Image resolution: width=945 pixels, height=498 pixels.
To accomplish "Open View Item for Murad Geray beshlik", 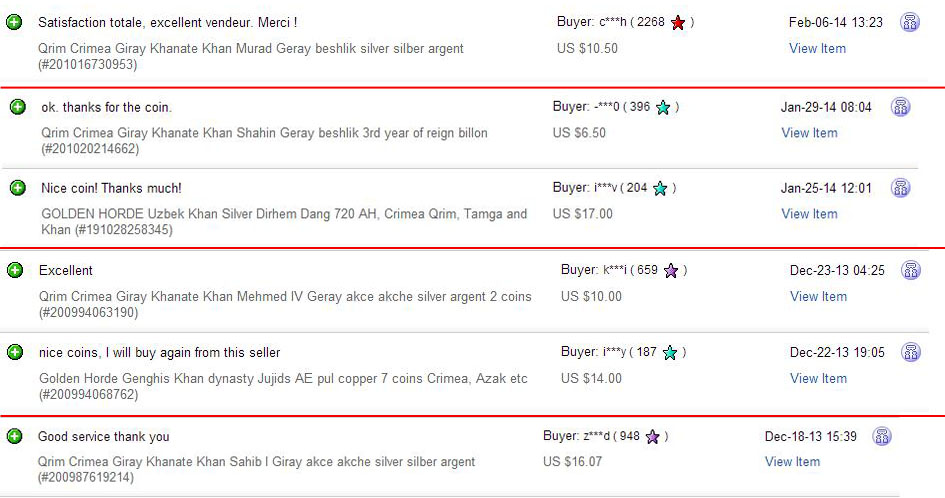I will [x=817, y=48].
